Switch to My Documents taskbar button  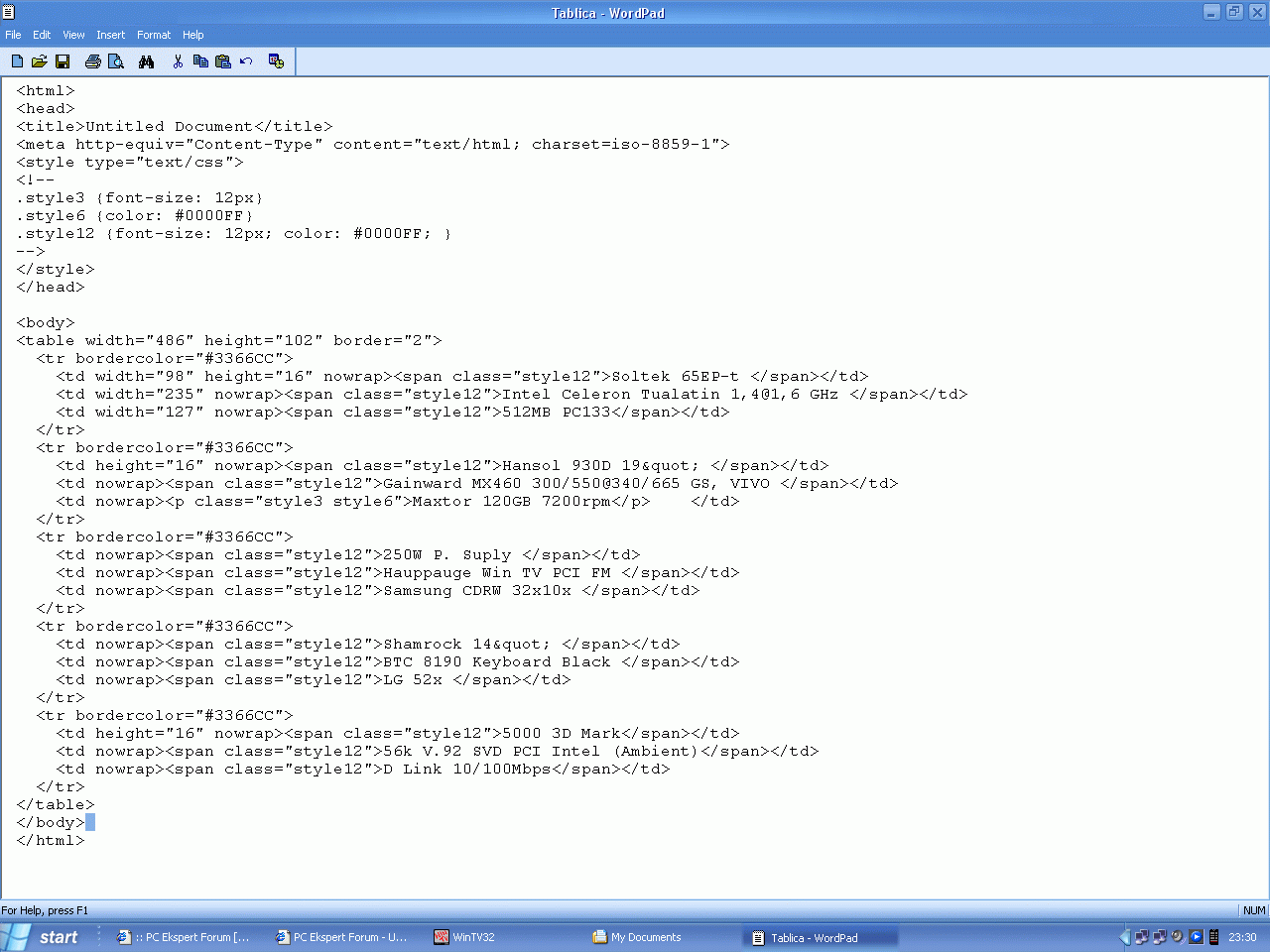pos(660,937)
